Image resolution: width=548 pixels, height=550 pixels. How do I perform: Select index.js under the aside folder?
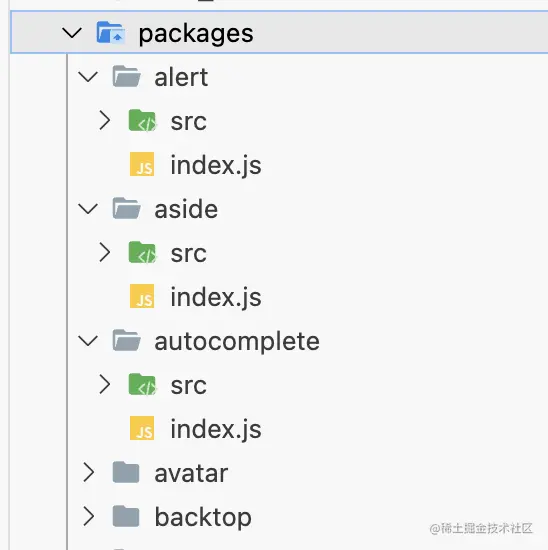point(216,297)
